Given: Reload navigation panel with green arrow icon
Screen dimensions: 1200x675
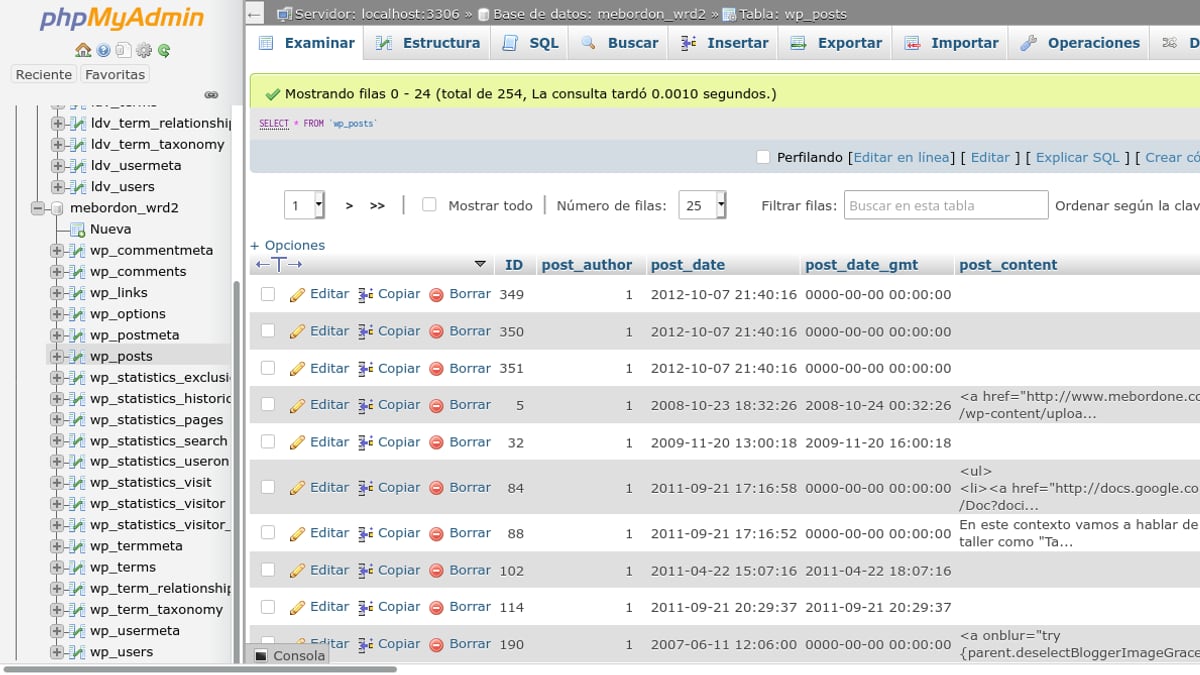Looking at the screenshot, I should (163, 50).
